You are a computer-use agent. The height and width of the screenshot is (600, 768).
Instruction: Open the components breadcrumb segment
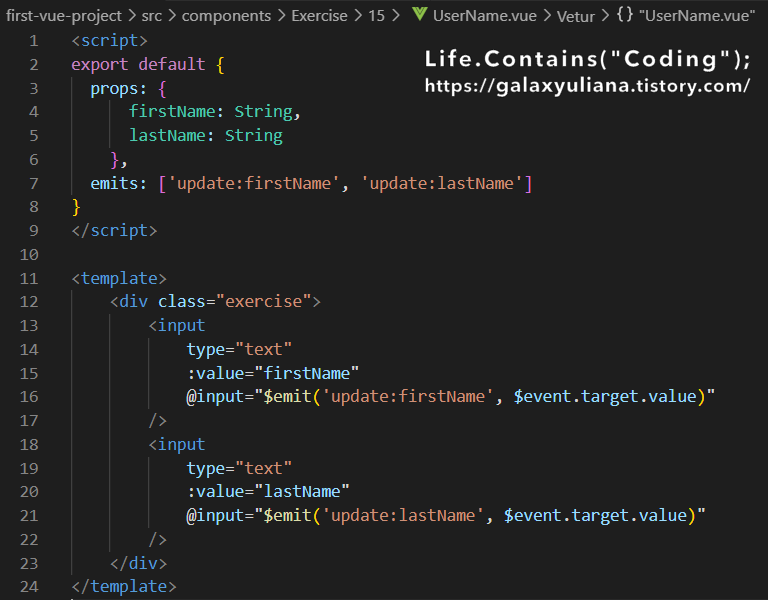click(x=226, y=16)
